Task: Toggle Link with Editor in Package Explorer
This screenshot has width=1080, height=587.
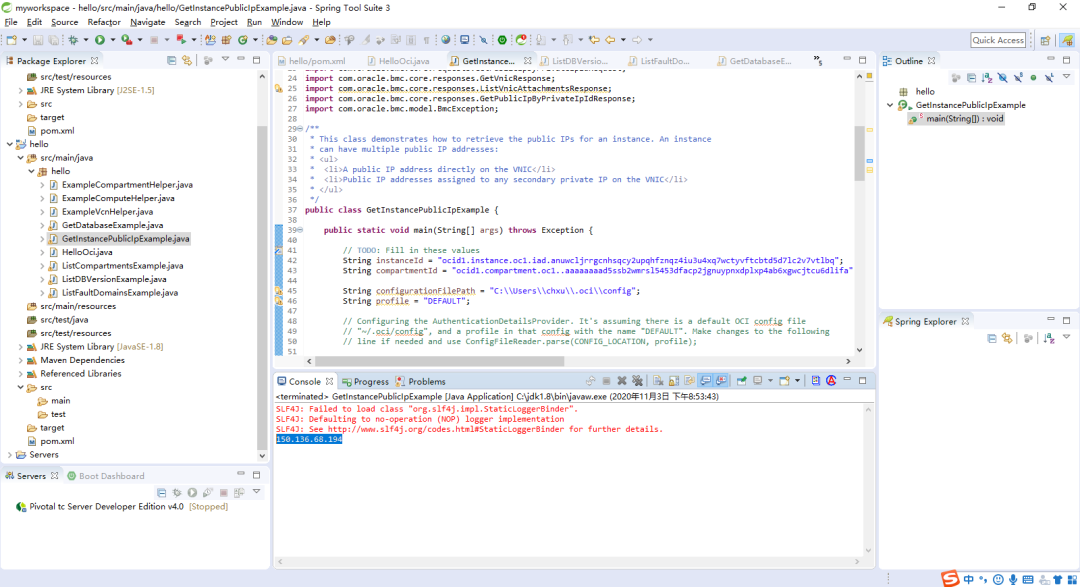Action: coord(186,61)
